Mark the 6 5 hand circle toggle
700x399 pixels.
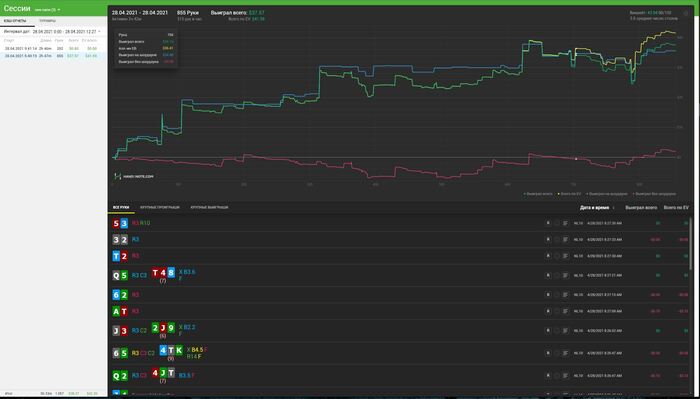pos(557,353)
